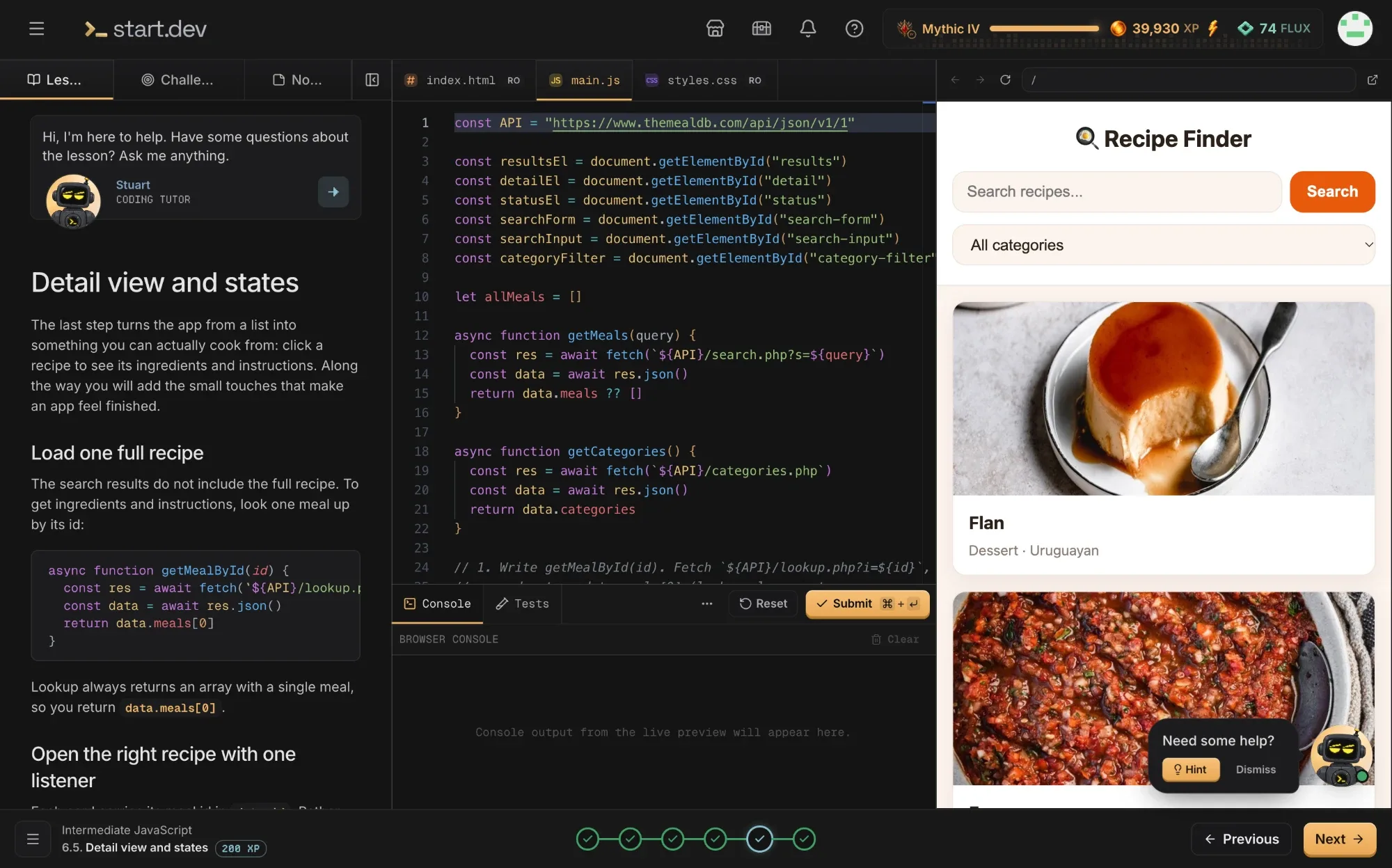Screen dimensions: 1392x868
Task: Click the orange Search button
Action: coord(1332,191)
